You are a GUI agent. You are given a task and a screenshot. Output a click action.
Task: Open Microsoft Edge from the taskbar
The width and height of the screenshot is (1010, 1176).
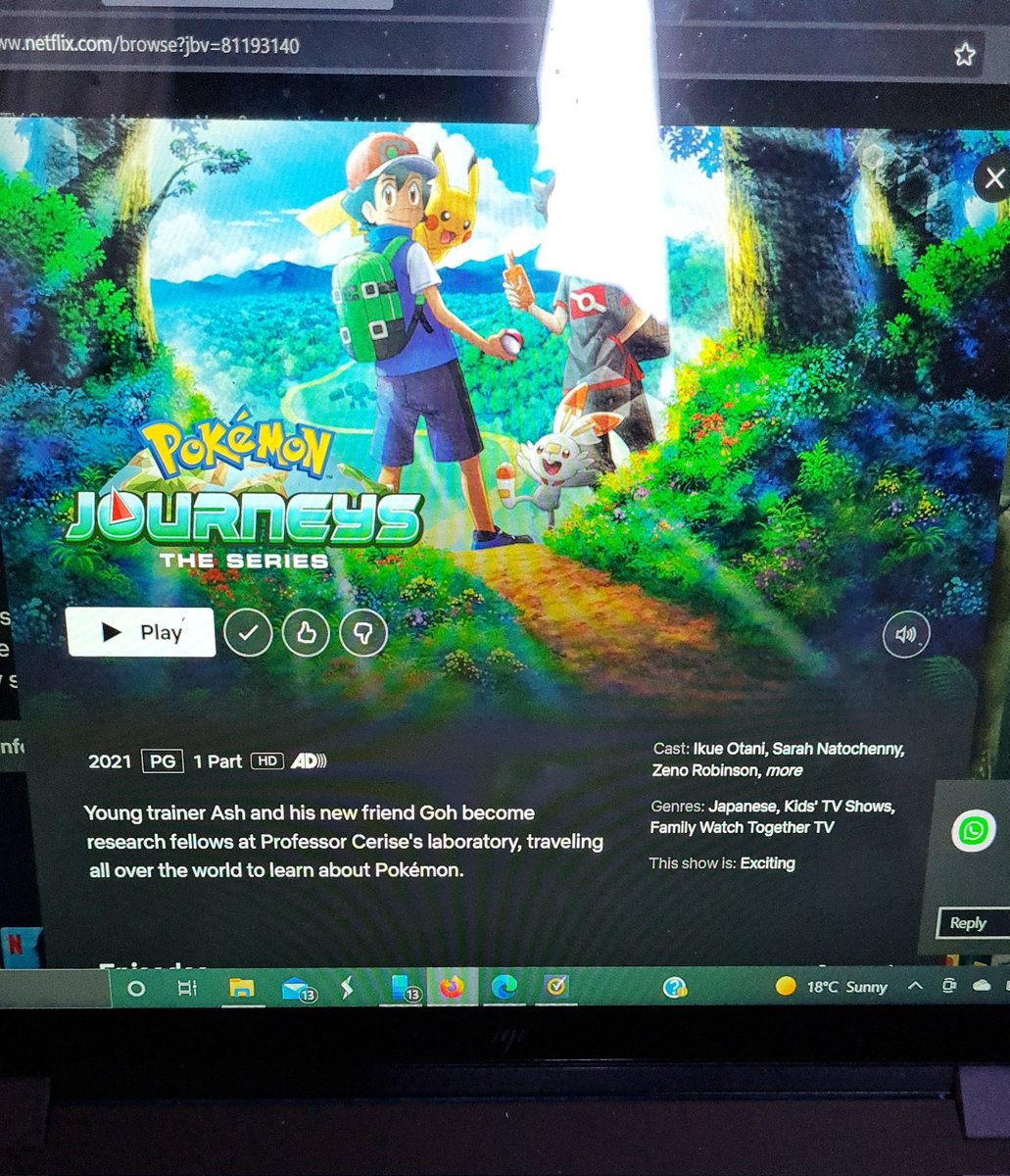[504, 988]
